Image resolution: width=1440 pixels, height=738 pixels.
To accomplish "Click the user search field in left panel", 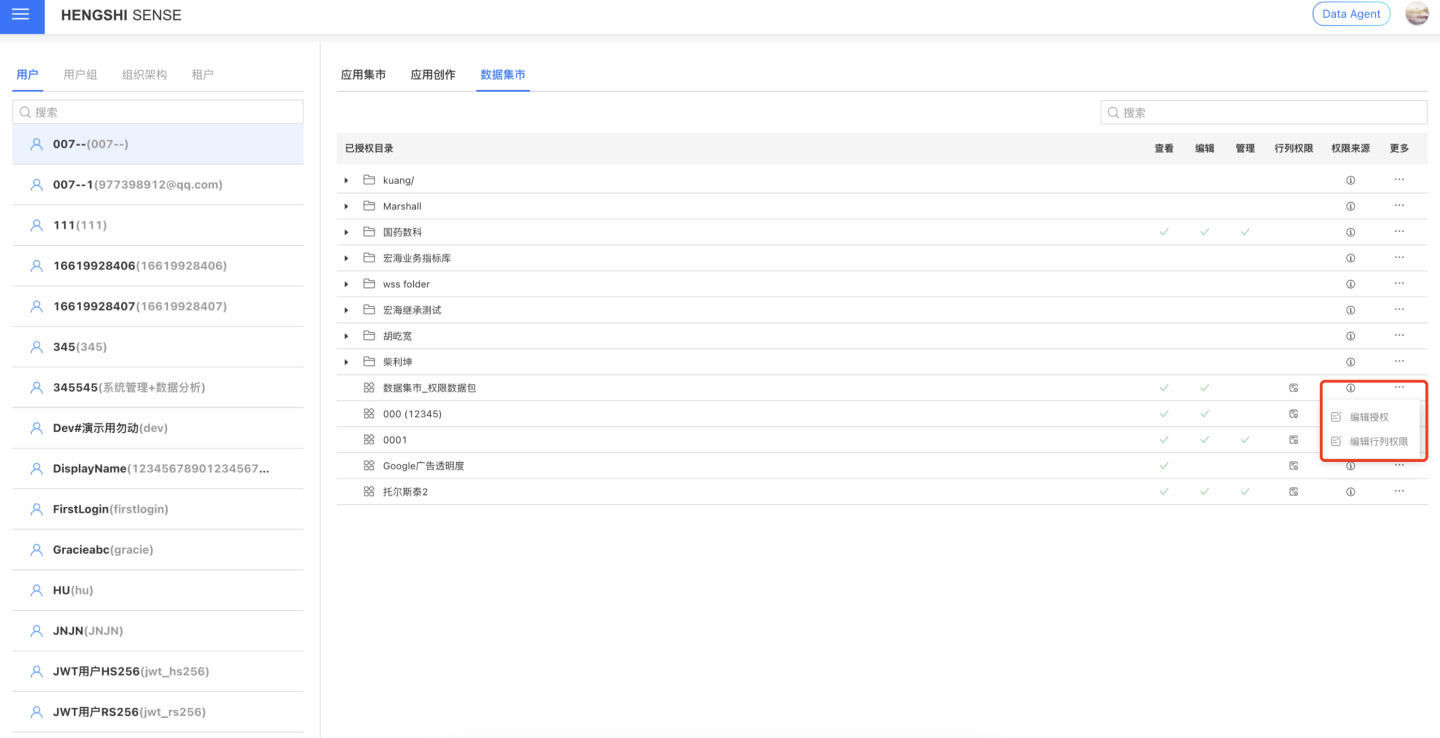I will point(158,112).
